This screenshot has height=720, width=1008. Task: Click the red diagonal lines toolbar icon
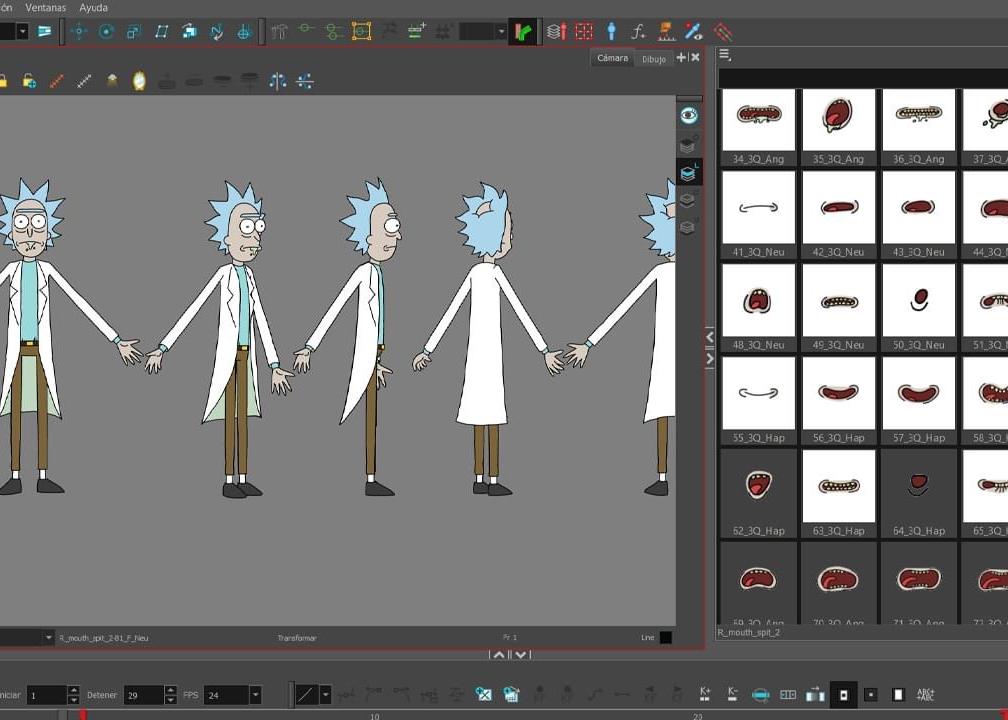coord(723,32)
